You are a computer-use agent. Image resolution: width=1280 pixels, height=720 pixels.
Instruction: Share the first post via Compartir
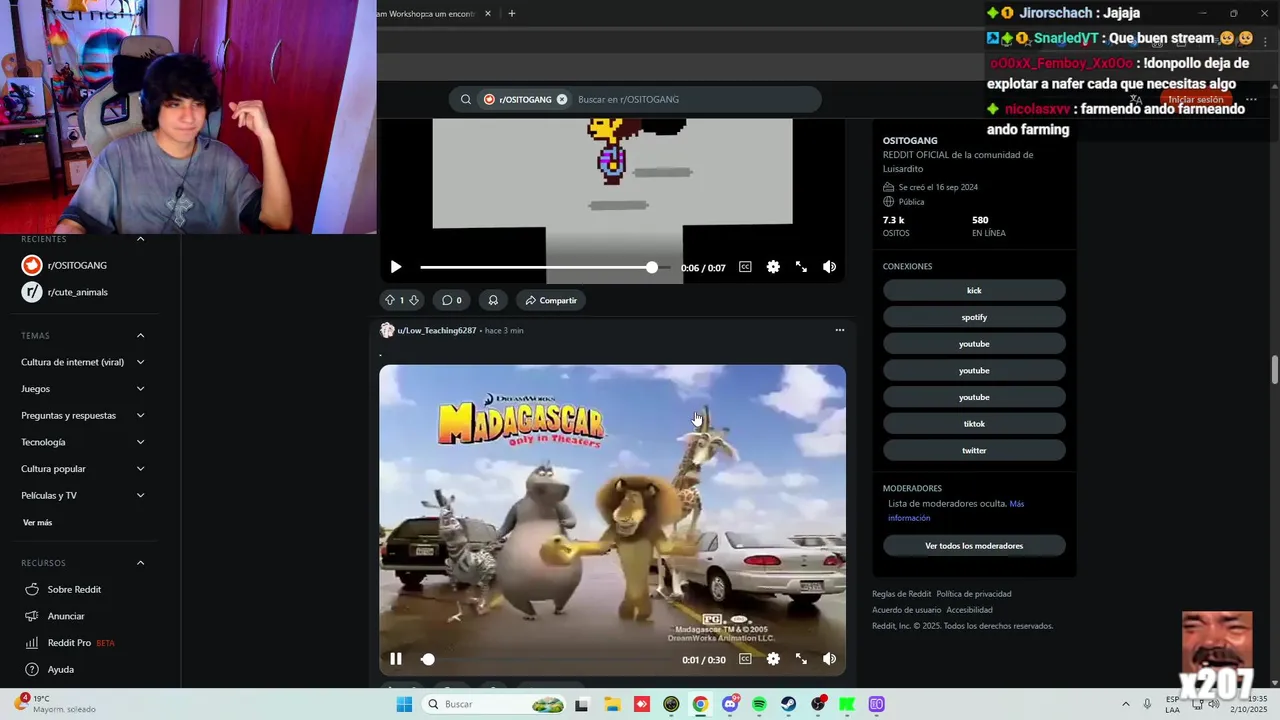(551, 300)
